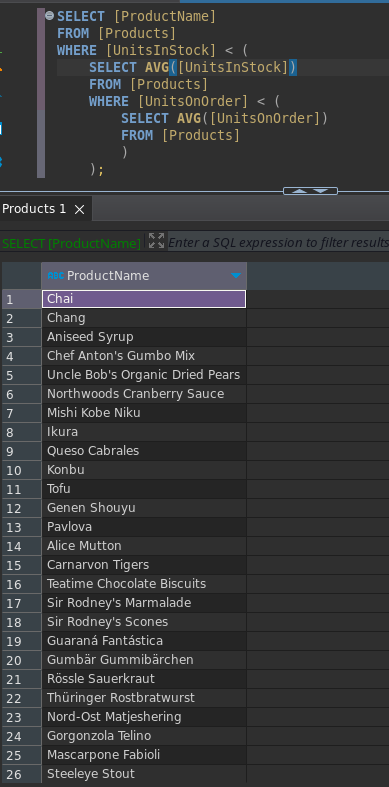The image size is (389, 787).
Task: Select the ProductName column header
Action: pos(144,276)
